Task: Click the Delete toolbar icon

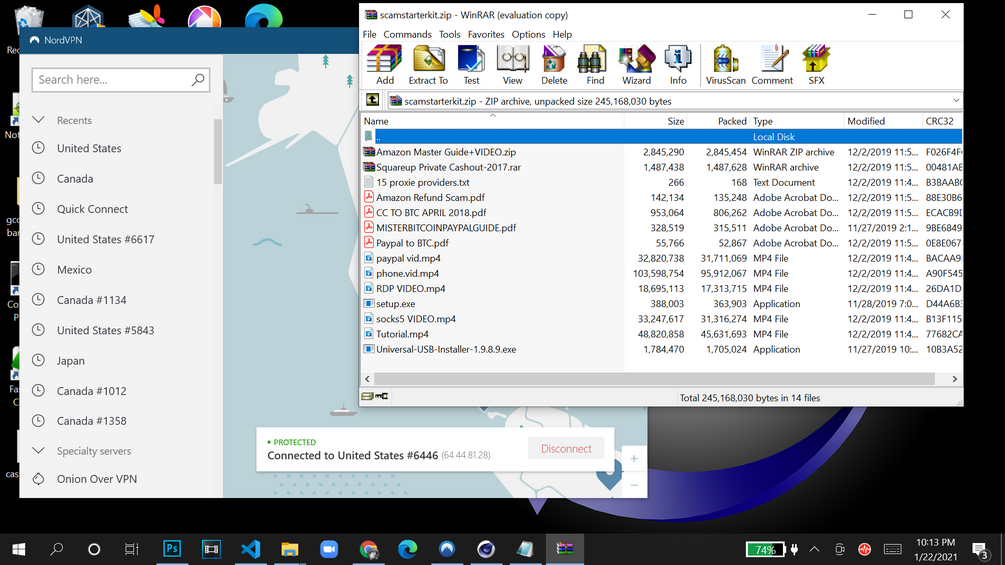Action: click(554, 65)
